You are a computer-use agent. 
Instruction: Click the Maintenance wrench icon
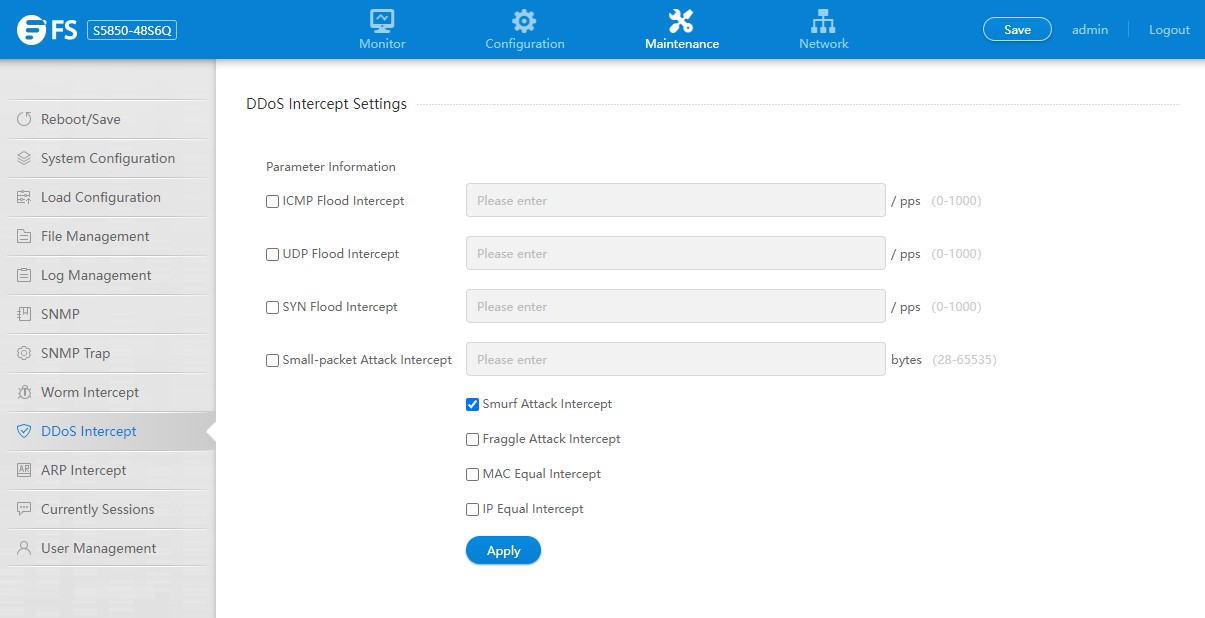tap(681, 21)
